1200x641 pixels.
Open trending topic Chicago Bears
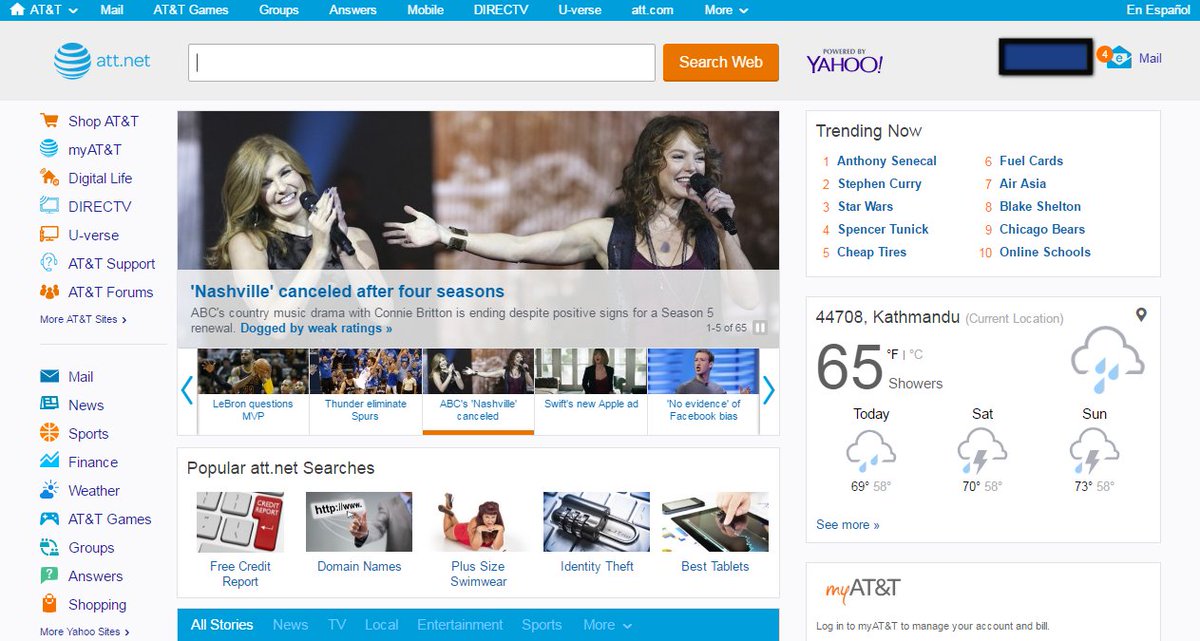(x=1042, y=229)
